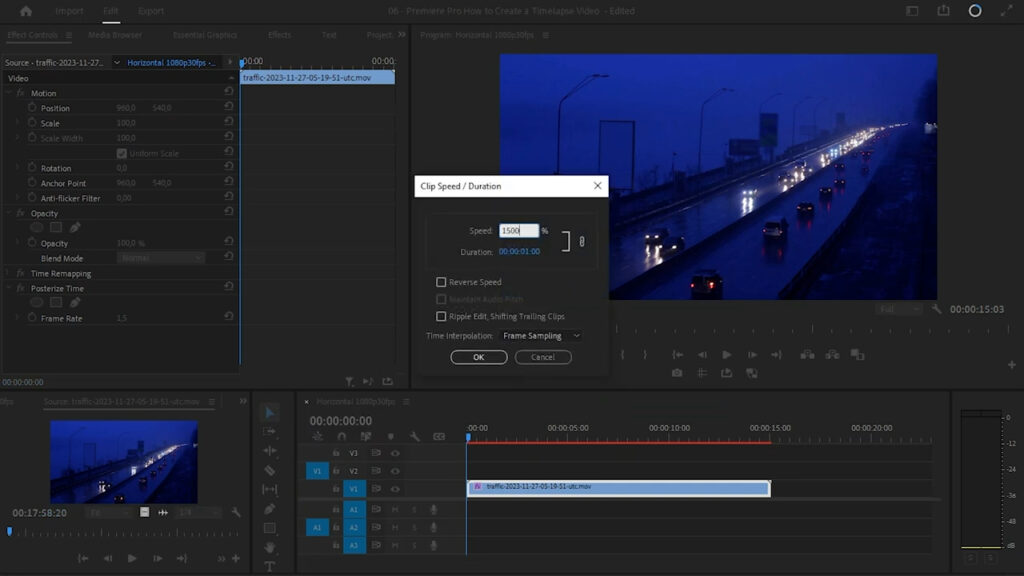Image resolution: width=1024 pixels, height=576 pixels.
Task: Collapse the Motion effect group
Action: click(9, 93)
